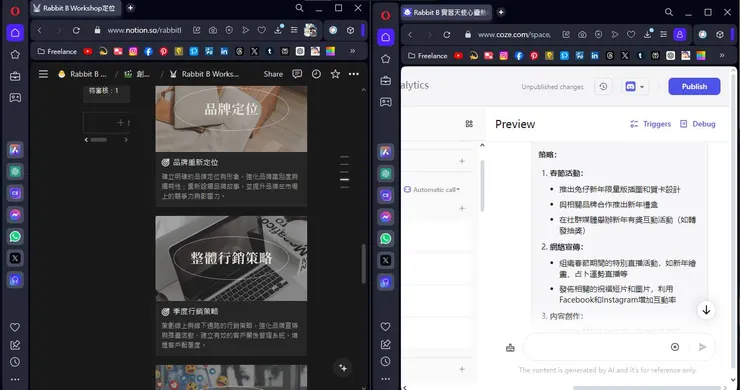This screenshot has height=390, width=740.
Task: Expand bookmarks overflow chevron in right window
Action: pos(722,55)
